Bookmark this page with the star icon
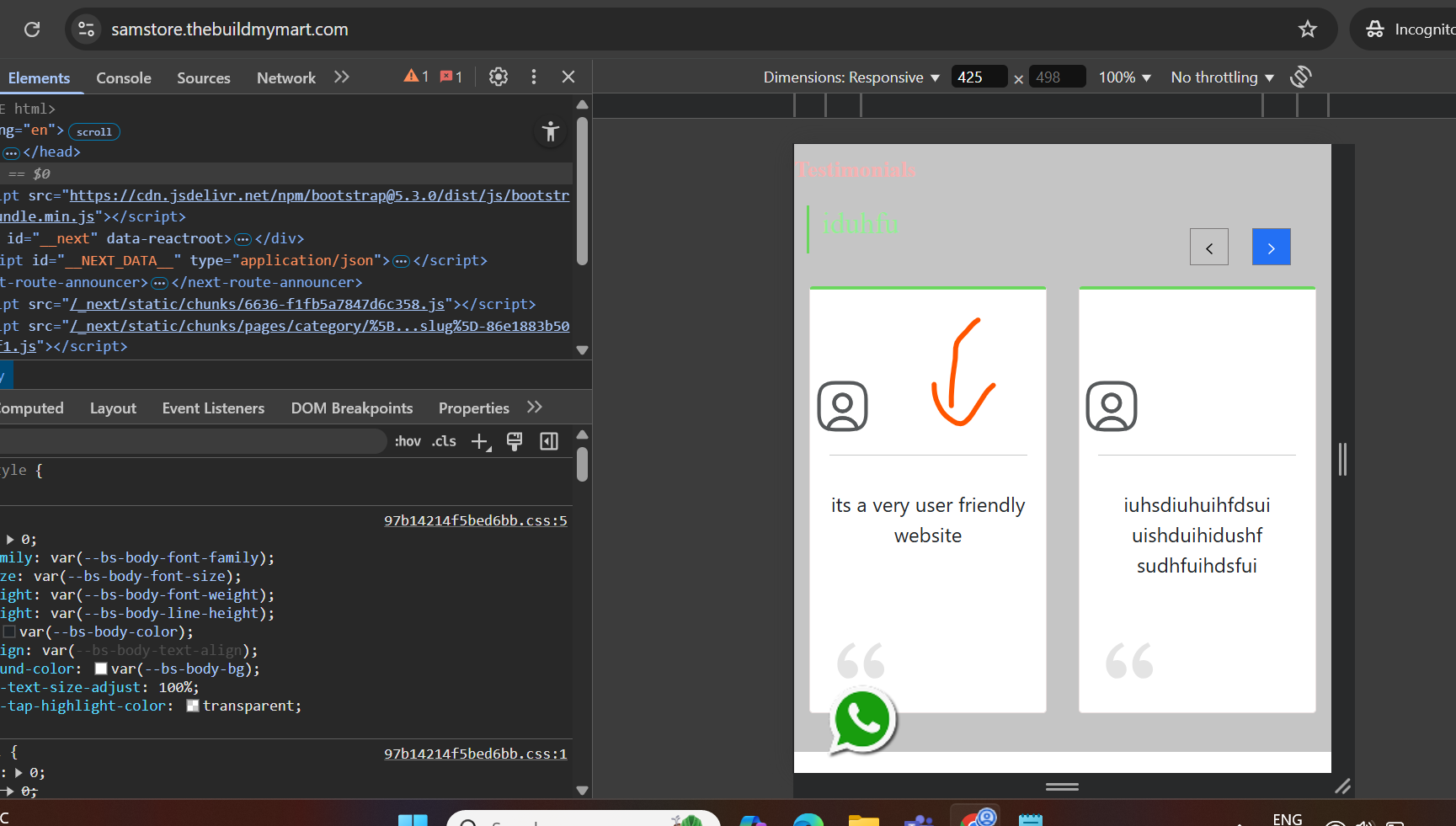The height and width of the screenshot is (826, 1456). [x=1307, y=29]
